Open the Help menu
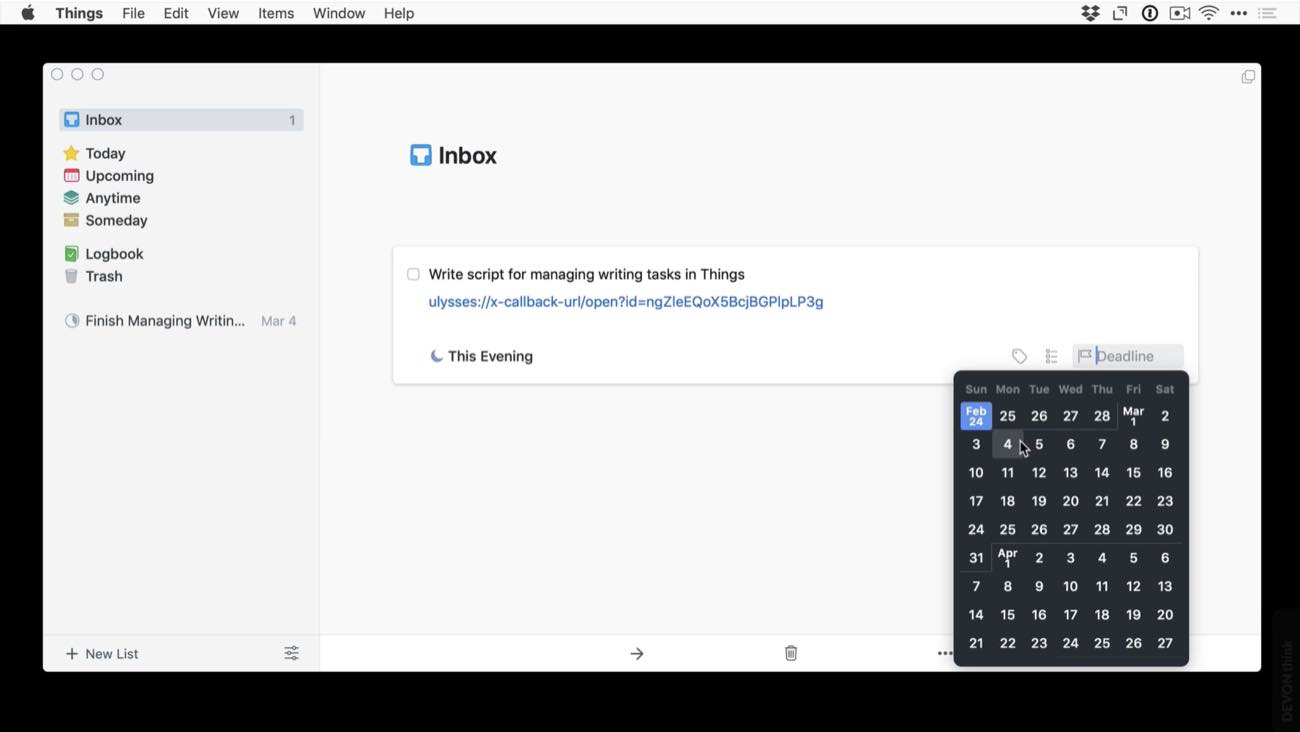 tap(399, 13)
